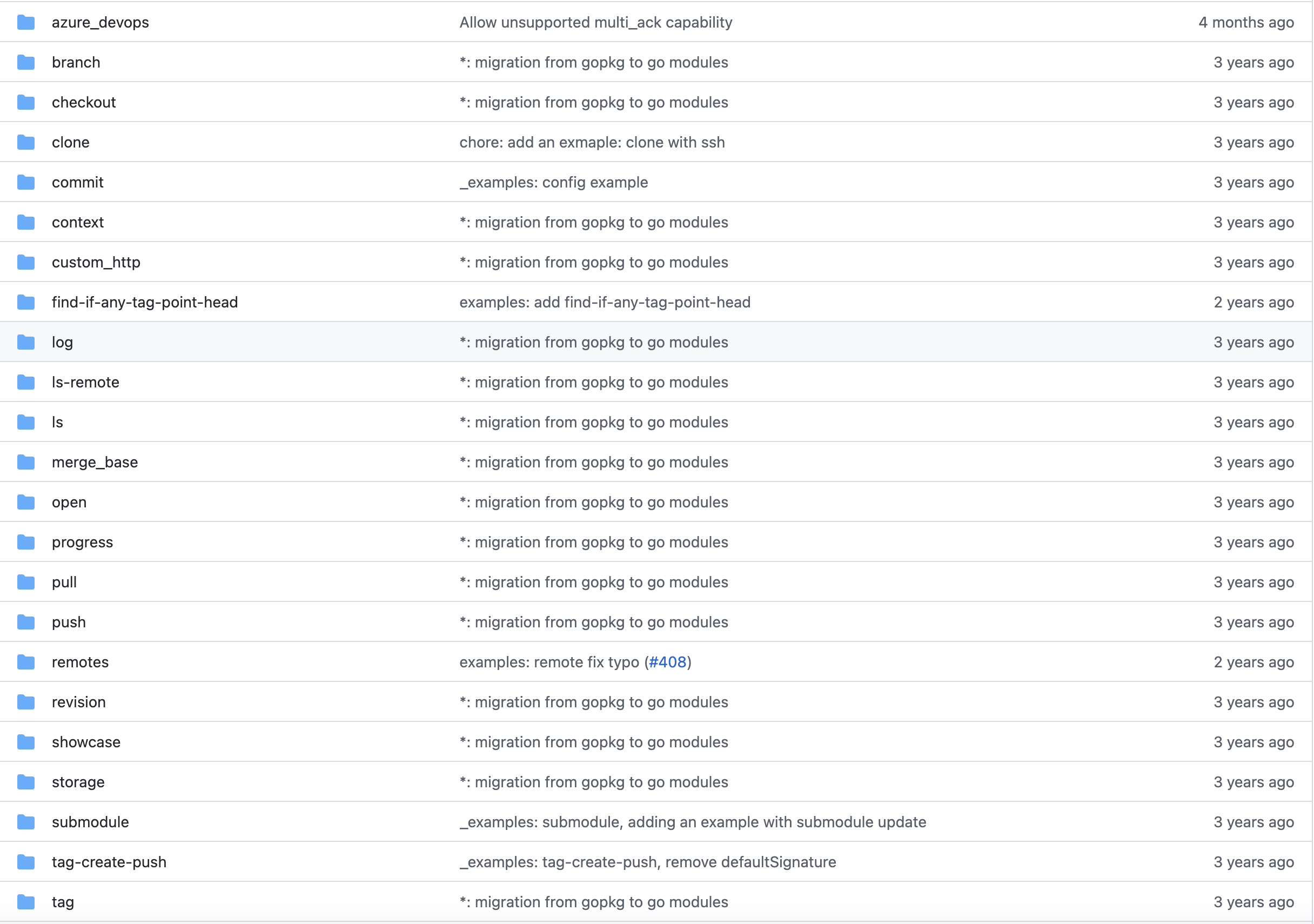
Task: Click the folder icon beside remotes
Action: tap(26, 662)
